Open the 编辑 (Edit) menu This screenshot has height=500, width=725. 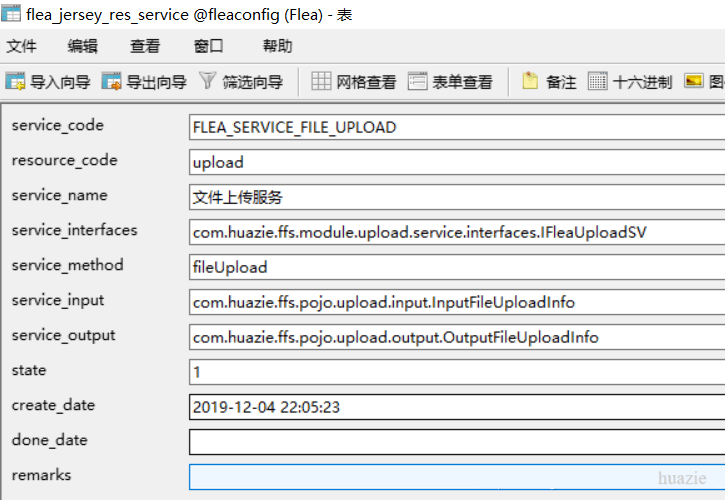click(82, 46)
